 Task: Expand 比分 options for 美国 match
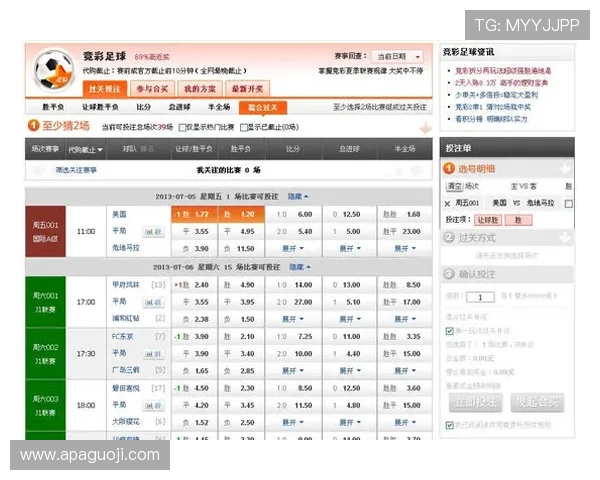(x=293, y=248)
